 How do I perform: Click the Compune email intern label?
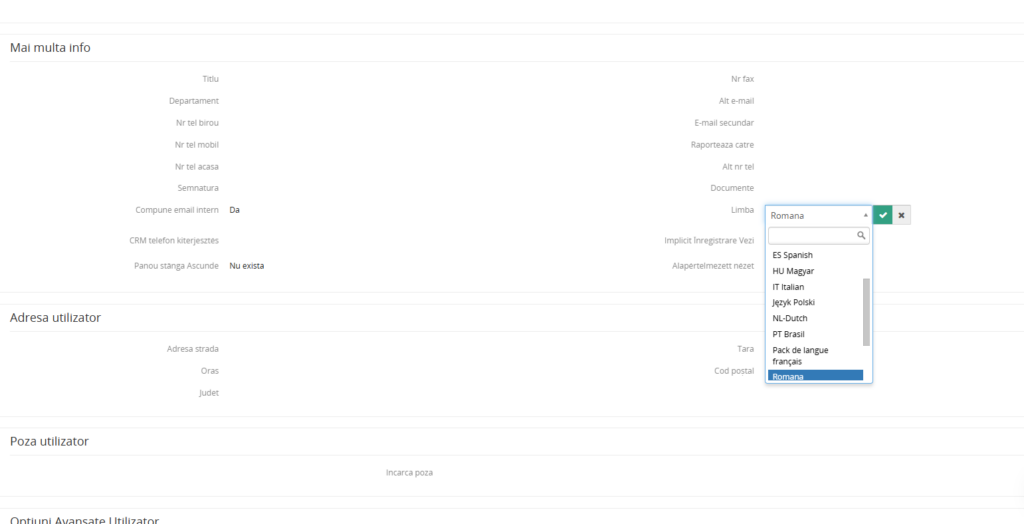pyautogui.click(x=177, y=210)
